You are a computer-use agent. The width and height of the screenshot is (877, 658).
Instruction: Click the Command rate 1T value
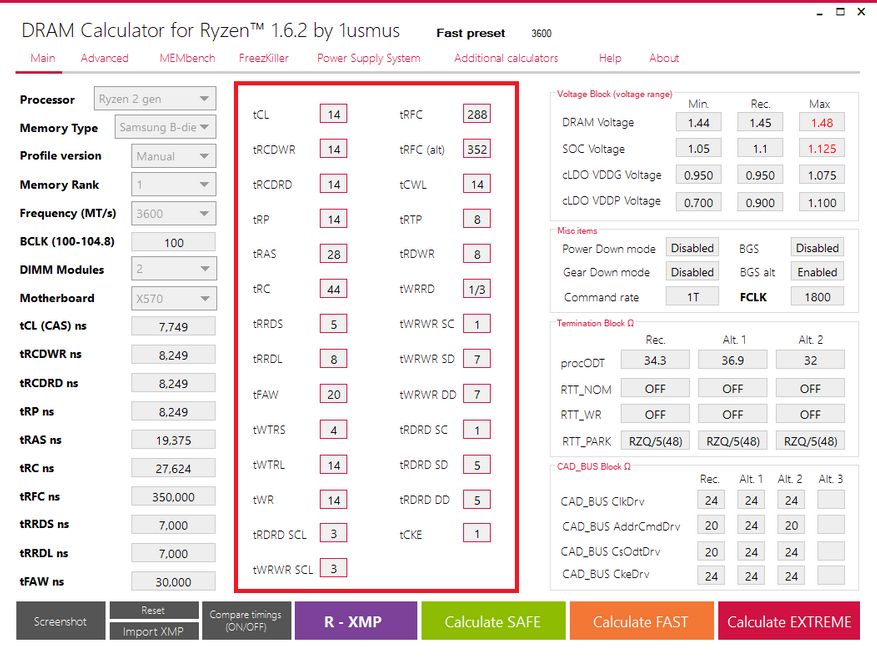tap(692, 297)
